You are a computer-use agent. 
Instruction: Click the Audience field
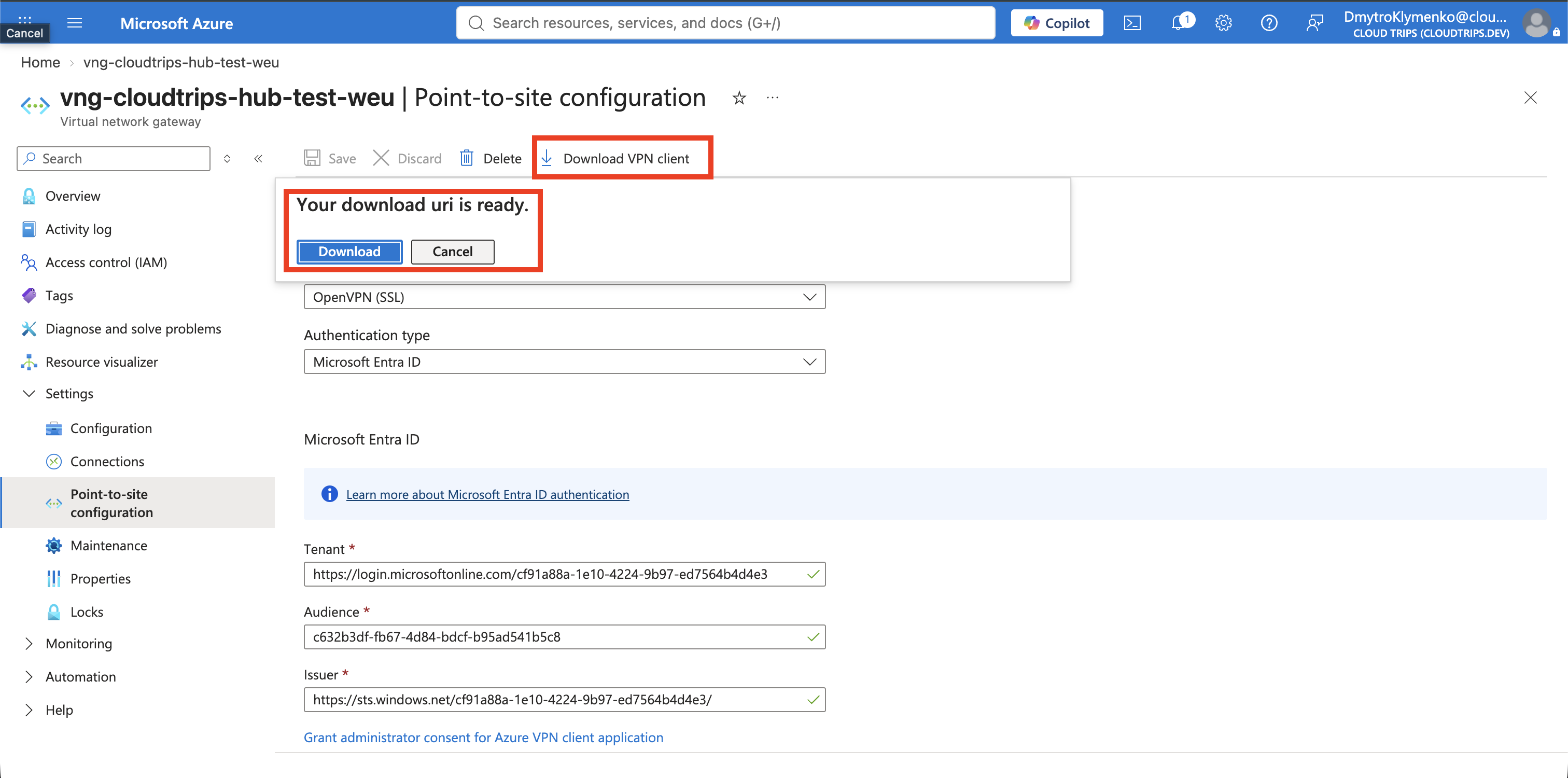click(564, 637)
